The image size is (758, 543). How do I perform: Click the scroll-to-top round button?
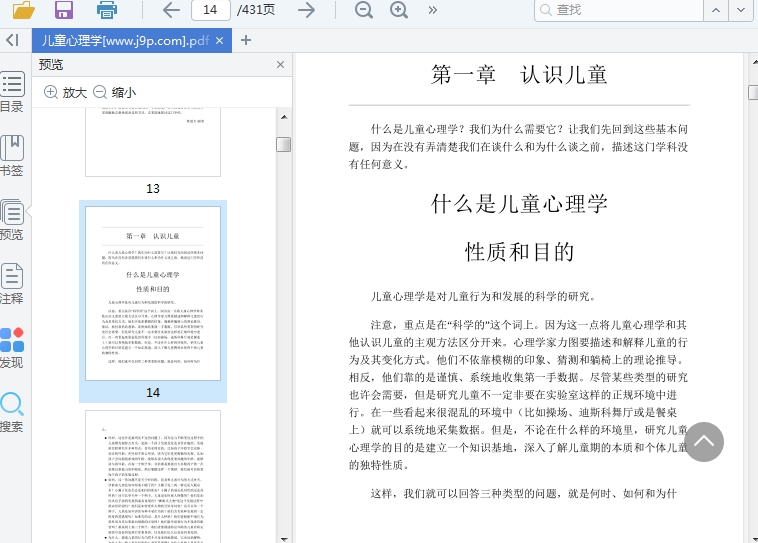704,441
